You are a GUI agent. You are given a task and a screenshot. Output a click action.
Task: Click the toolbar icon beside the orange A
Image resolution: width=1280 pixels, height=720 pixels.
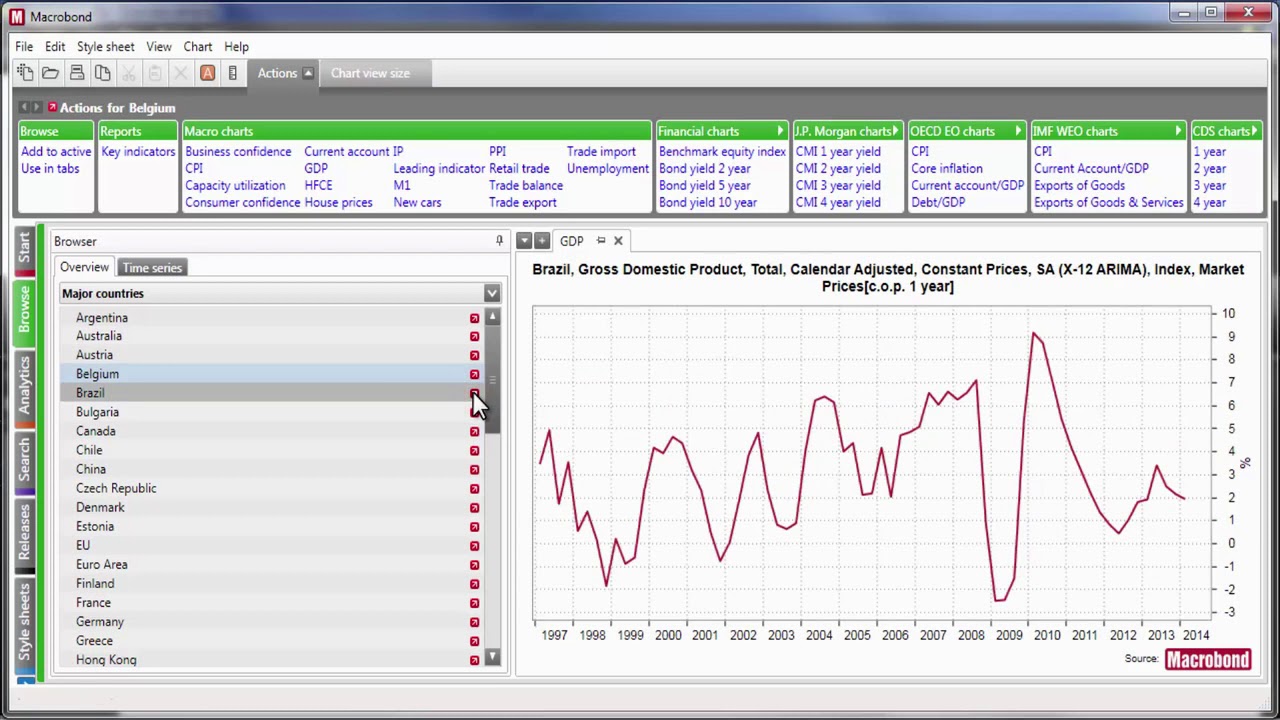tap(232, 73)
